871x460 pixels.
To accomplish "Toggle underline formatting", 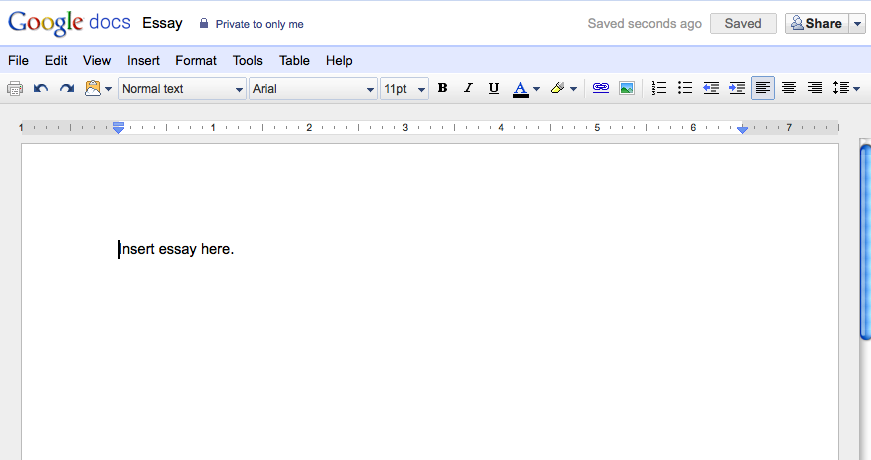I will pos(494,89).
